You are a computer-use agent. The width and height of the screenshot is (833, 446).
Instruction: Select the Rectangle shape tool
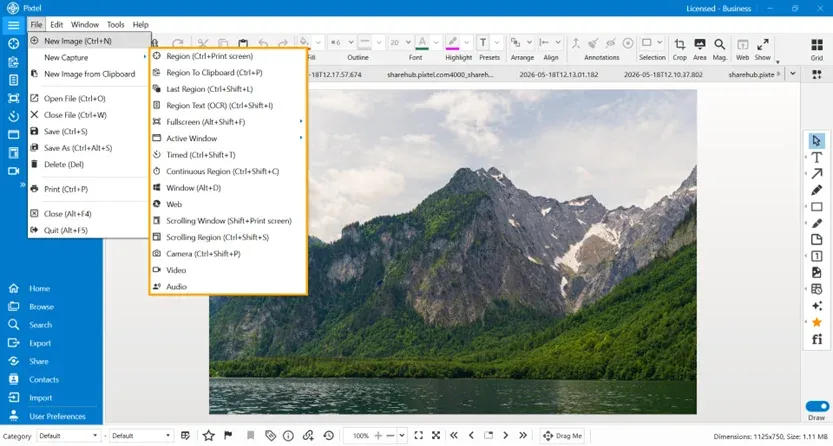coord(817,207)
